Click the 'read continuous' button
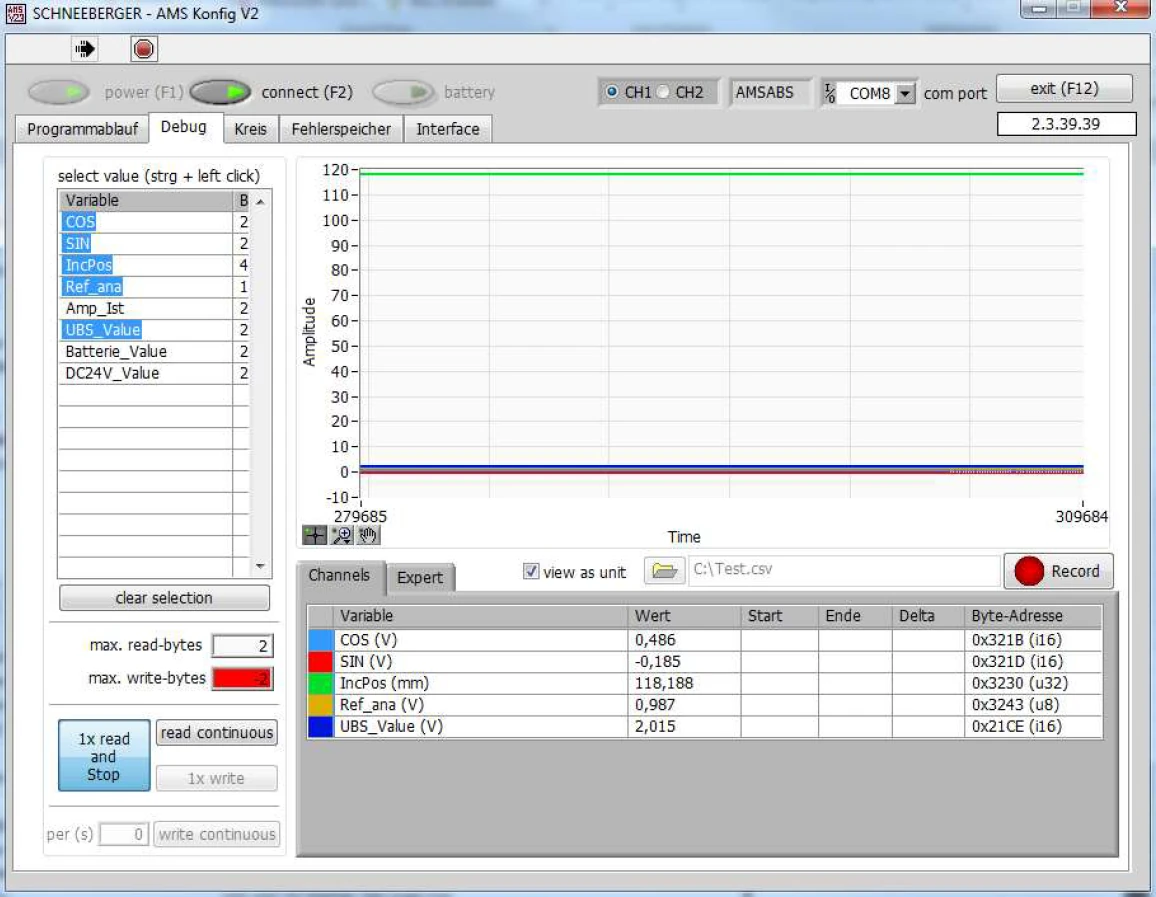This screenshot has width=1156, height=897. (216, 733)
